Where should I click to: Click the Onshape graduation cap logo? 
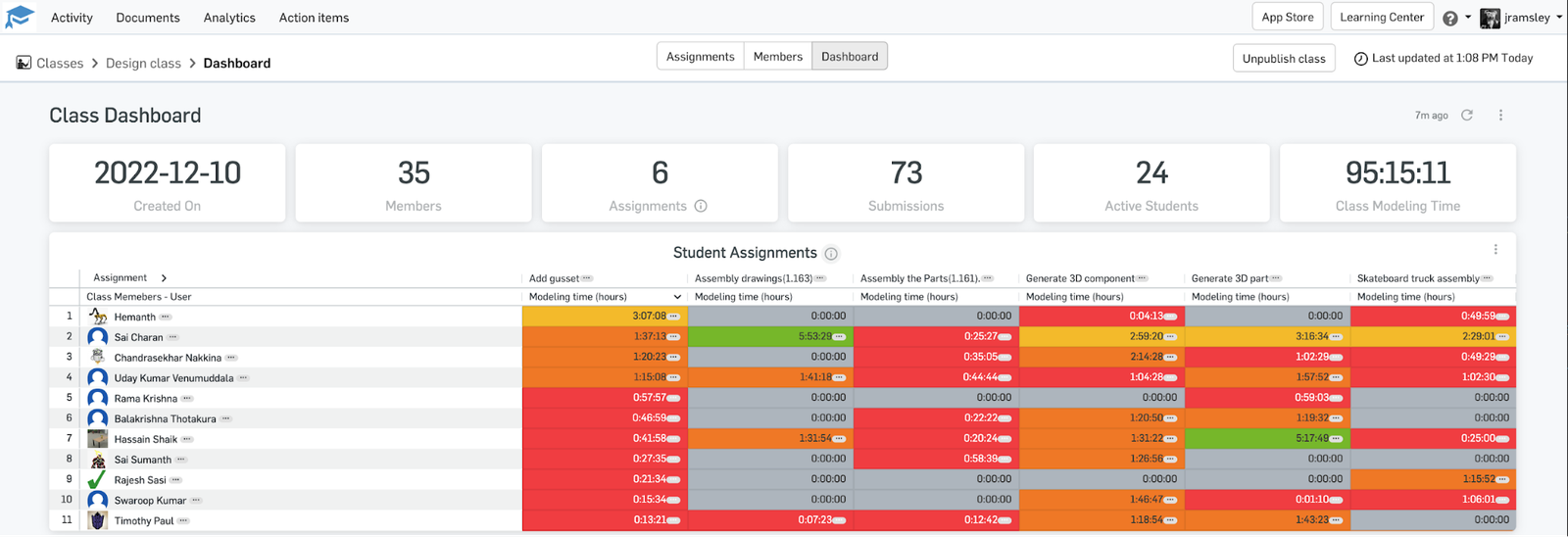(20, 17)
